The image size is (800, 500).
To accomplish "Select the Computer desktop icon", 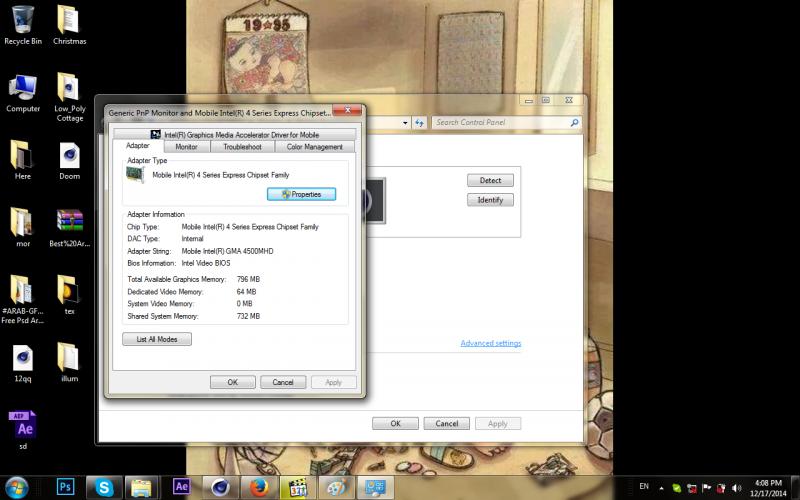I will (x=22, y=93).
